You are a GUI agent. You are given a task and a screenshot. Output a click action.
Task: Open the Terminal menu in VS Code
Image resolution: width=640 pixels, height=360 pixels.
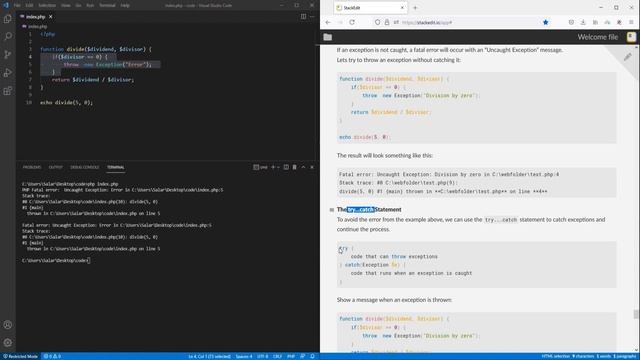pos(107,5)
